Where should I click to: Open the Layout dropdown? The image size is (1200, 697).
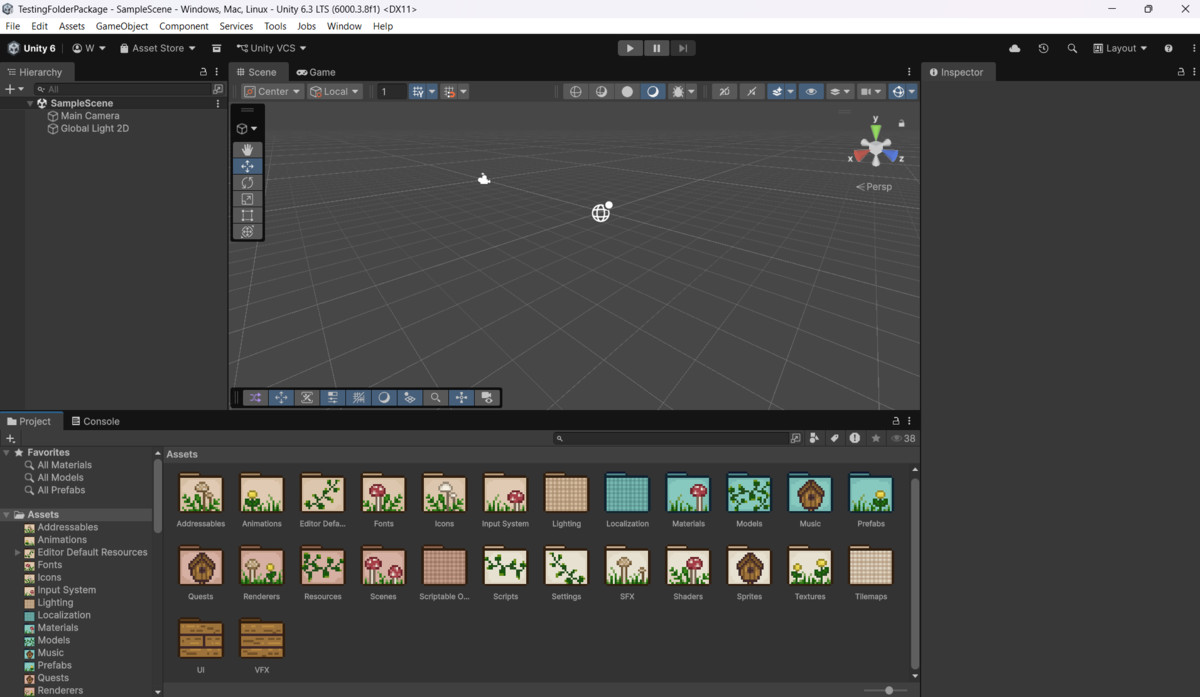pyautogui.click(x=1120, y=48)
